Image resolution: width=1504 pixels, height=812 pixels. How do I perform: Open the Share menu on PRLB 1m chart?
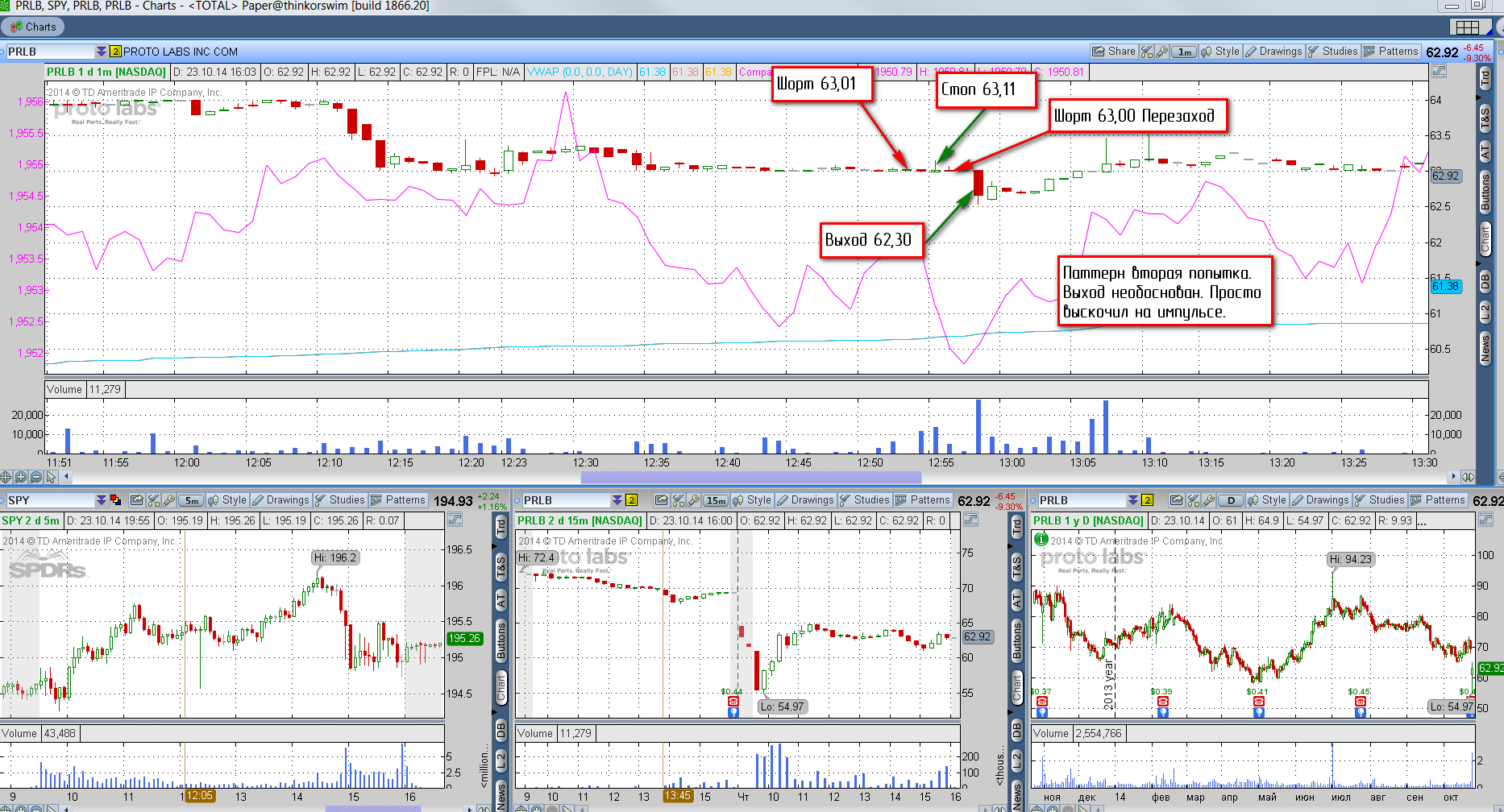(x=1113, y=52)
